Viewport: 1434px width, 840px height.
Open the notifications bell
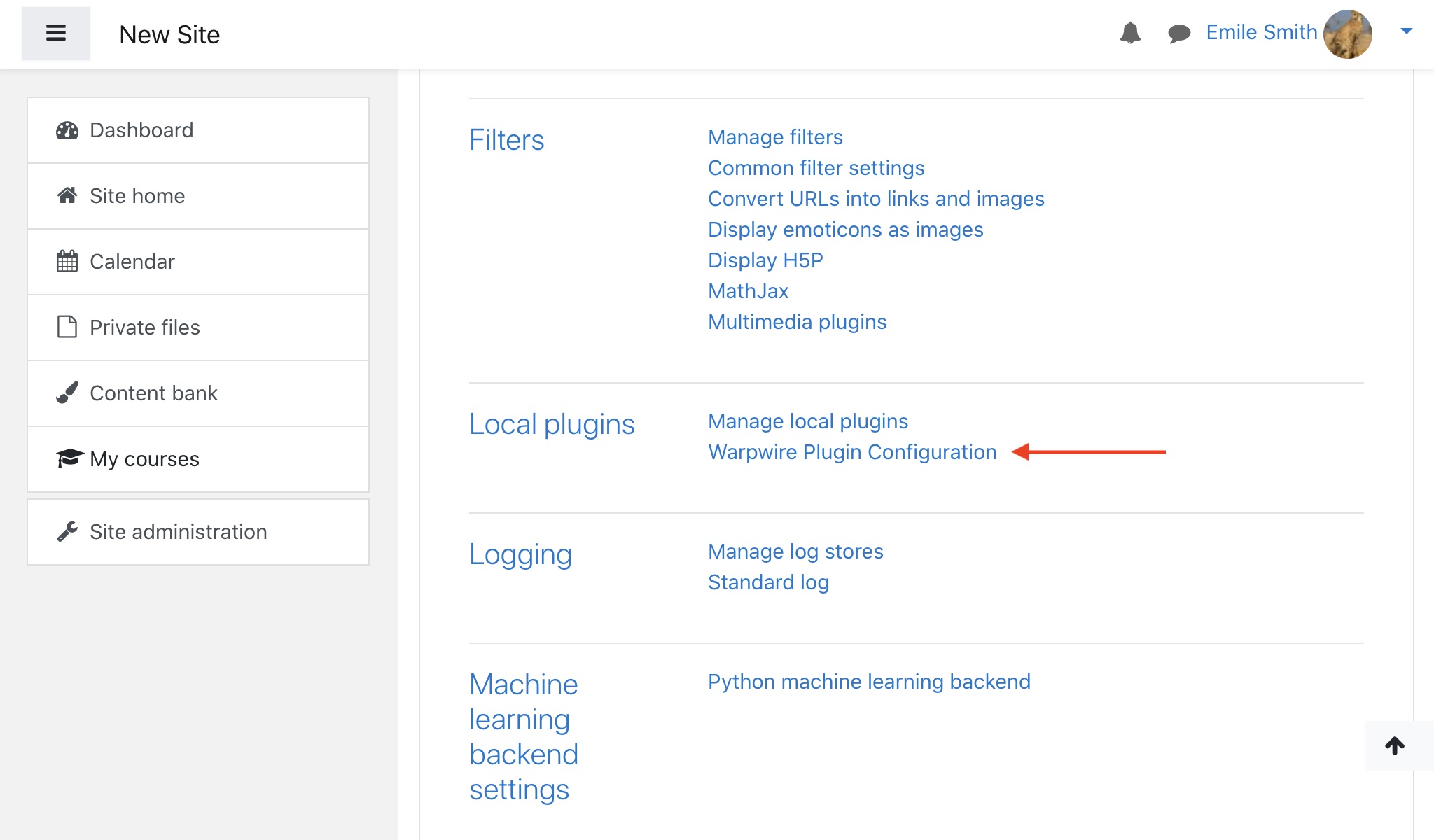pos(1130,33)
